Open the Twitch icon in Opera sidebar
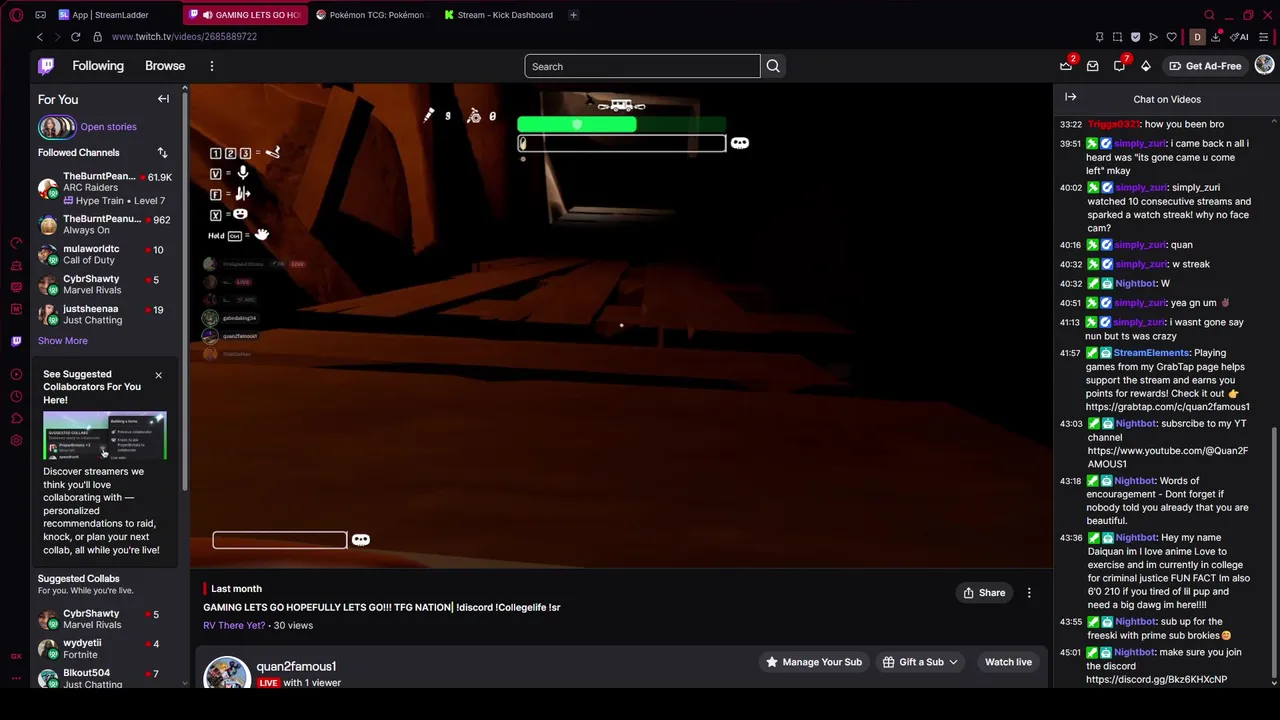 coord(16,341)
